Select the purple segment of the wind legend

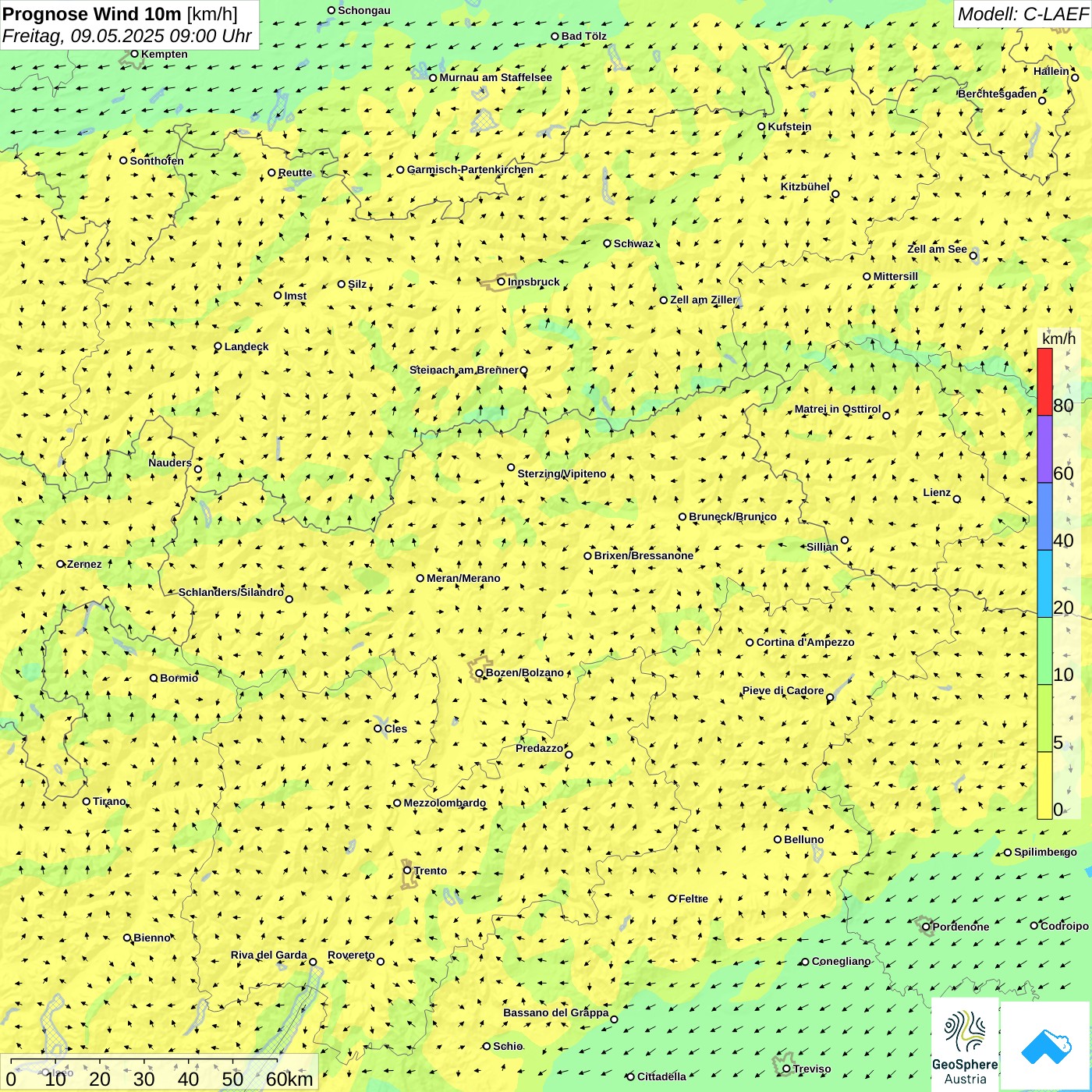coord(1044,449)
